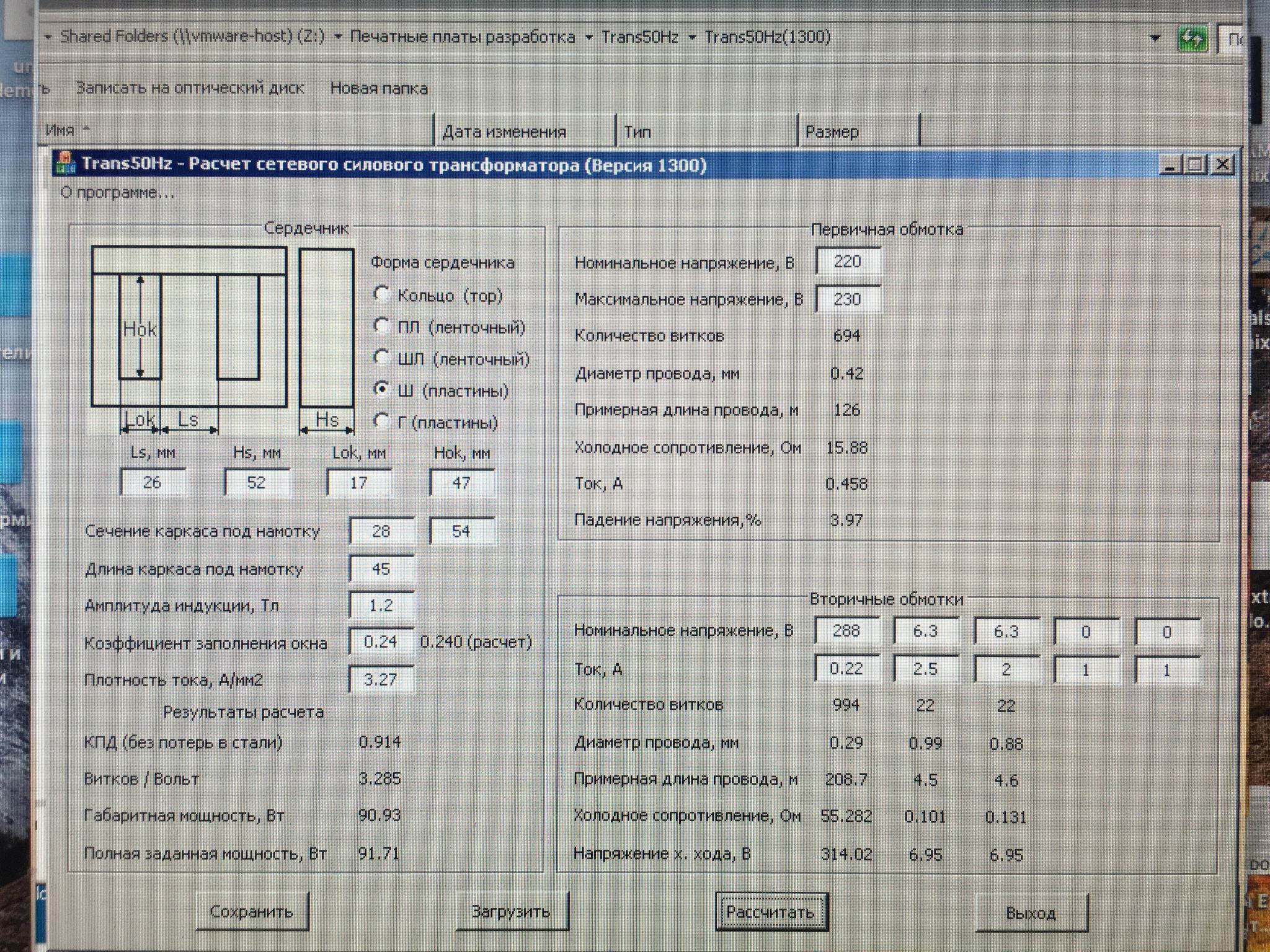
Task: Click Новая папка in Explorer toolbar
Action: (379, 89)
